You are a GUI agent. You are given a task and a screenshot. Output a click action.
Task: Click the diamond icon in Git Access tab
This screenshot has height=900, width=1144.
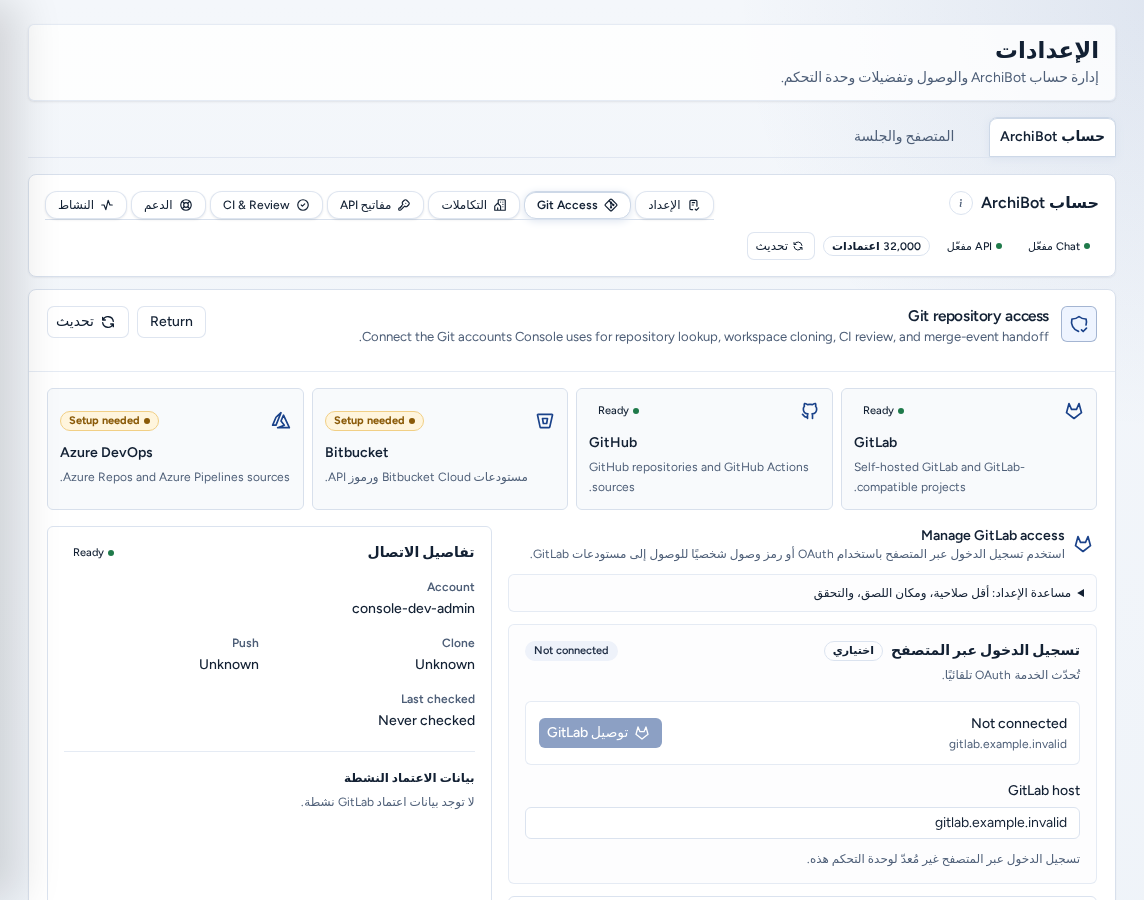[611, 205]
